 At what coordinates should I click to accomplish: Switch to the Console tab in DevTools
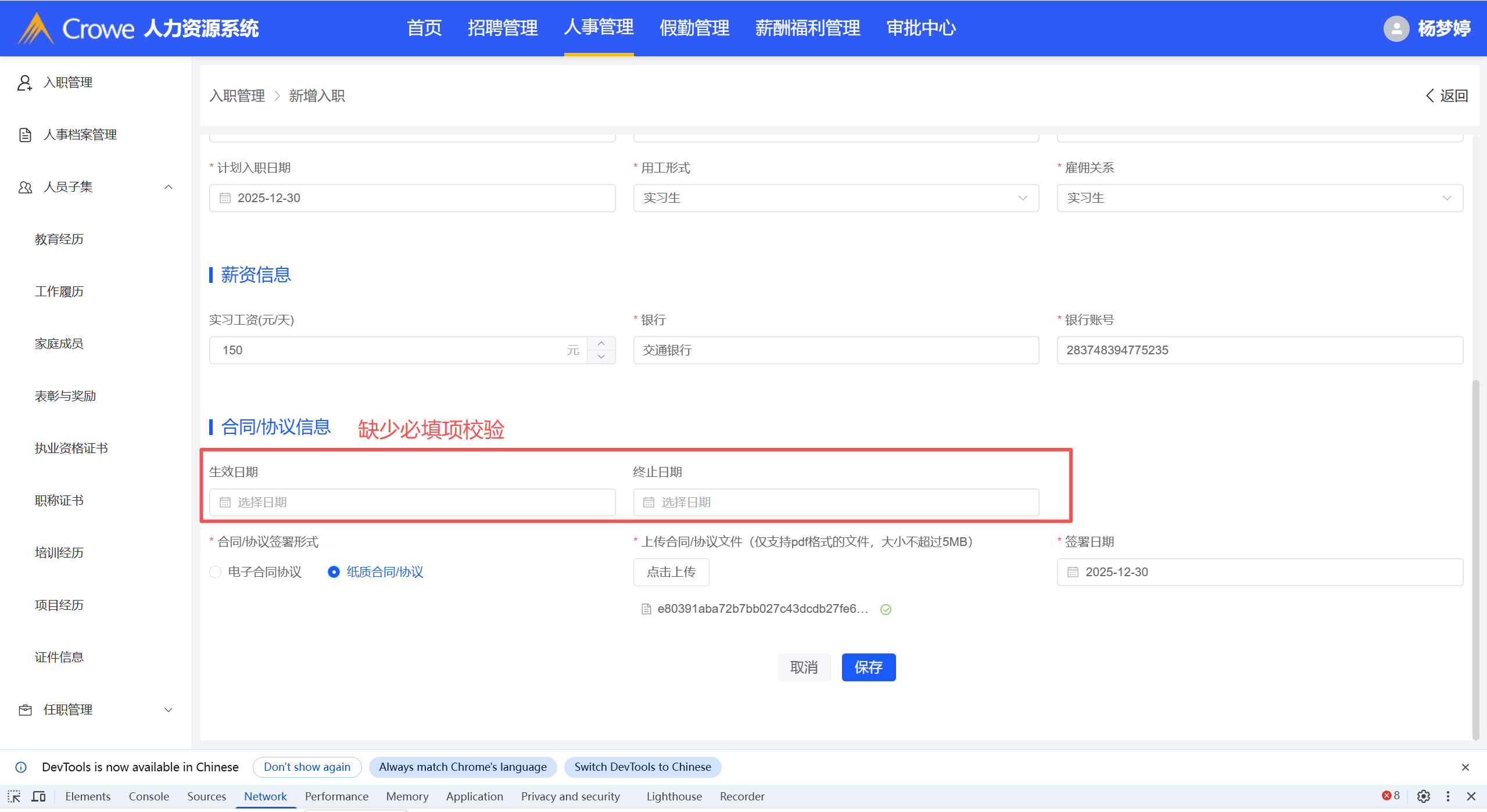(x=149, y=796)
